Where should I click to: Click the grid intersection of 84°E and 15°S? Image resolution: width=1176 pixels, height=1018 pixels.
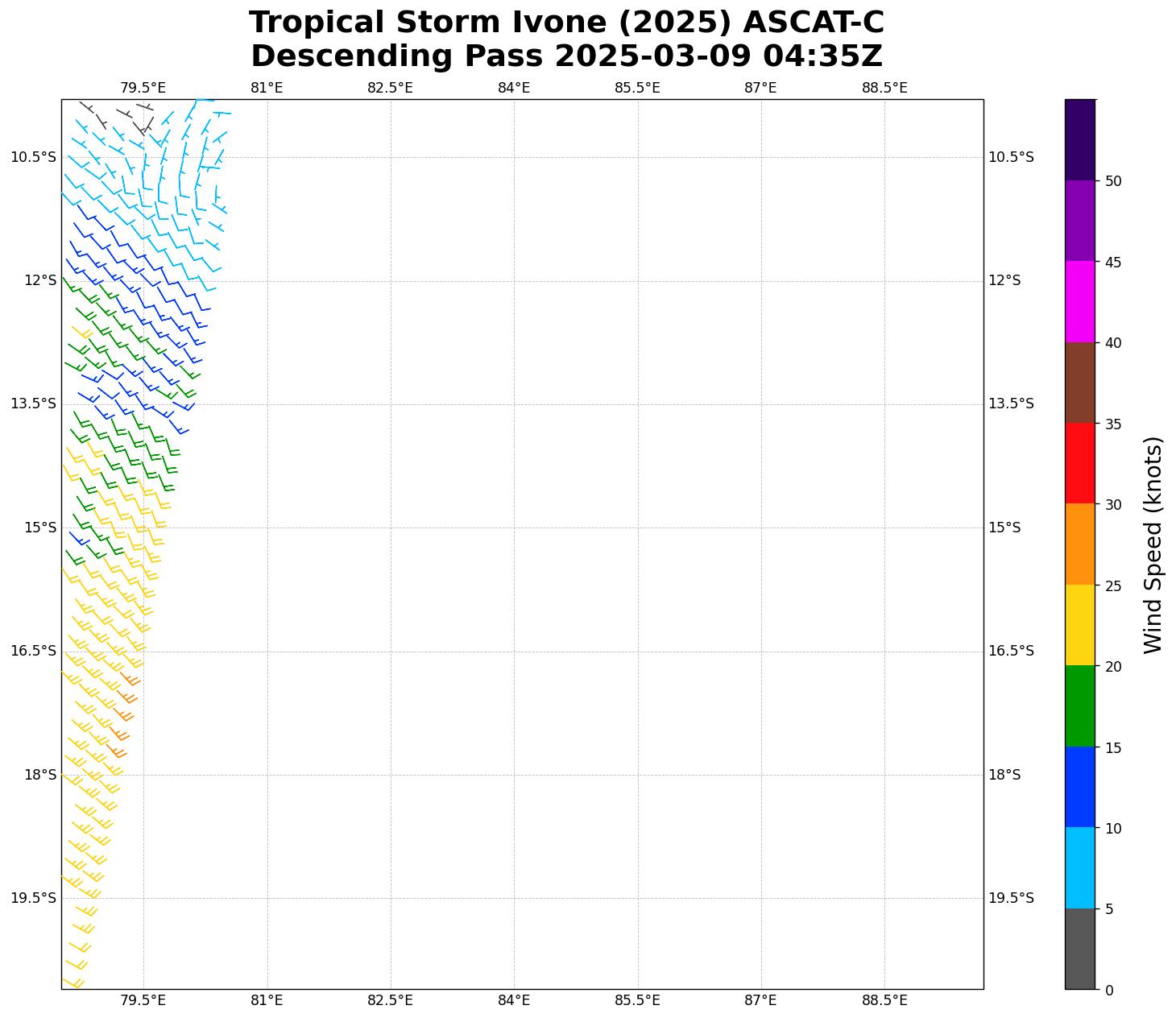tap(514, 528)
